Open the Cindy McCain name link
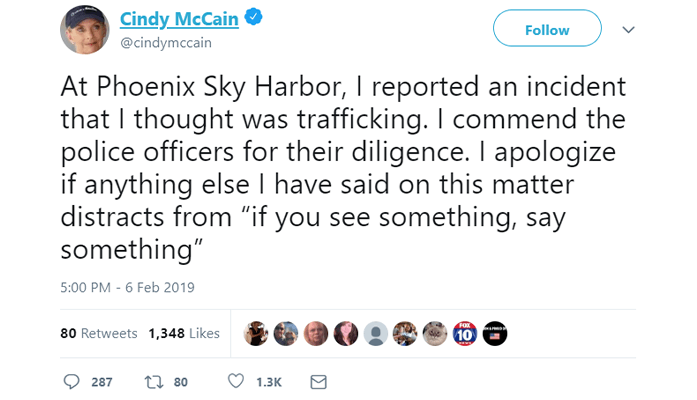The width and height of the screenshot is (697, 400). [x=170, y=20]
